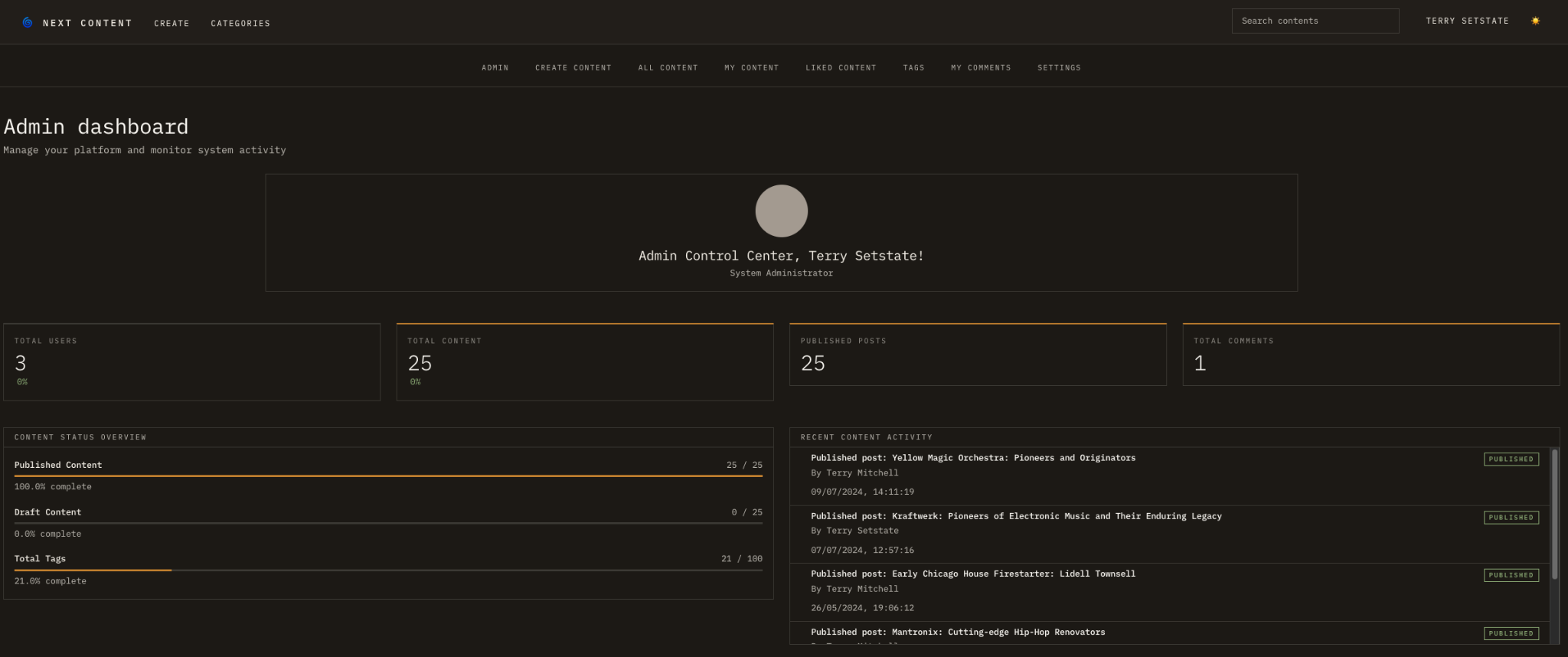Click the Recent Content Activity heading
The height and width of the screenshot is (657, 1568).
tap(866, 437)
